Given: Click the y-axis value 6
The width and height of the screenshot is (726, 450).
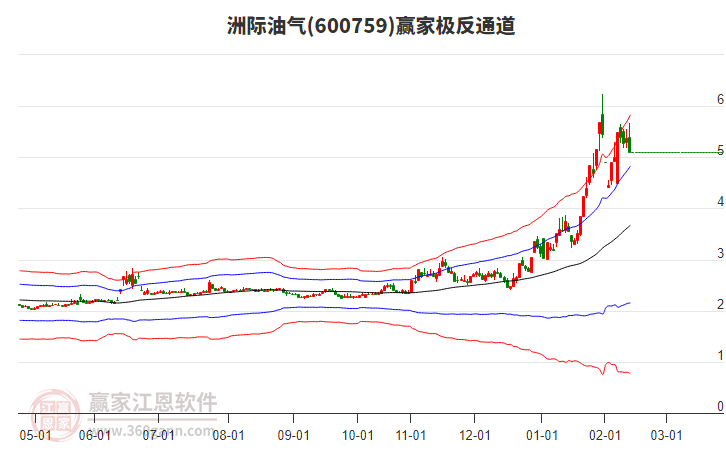Looking at the screenshot, I should point(720,99).
